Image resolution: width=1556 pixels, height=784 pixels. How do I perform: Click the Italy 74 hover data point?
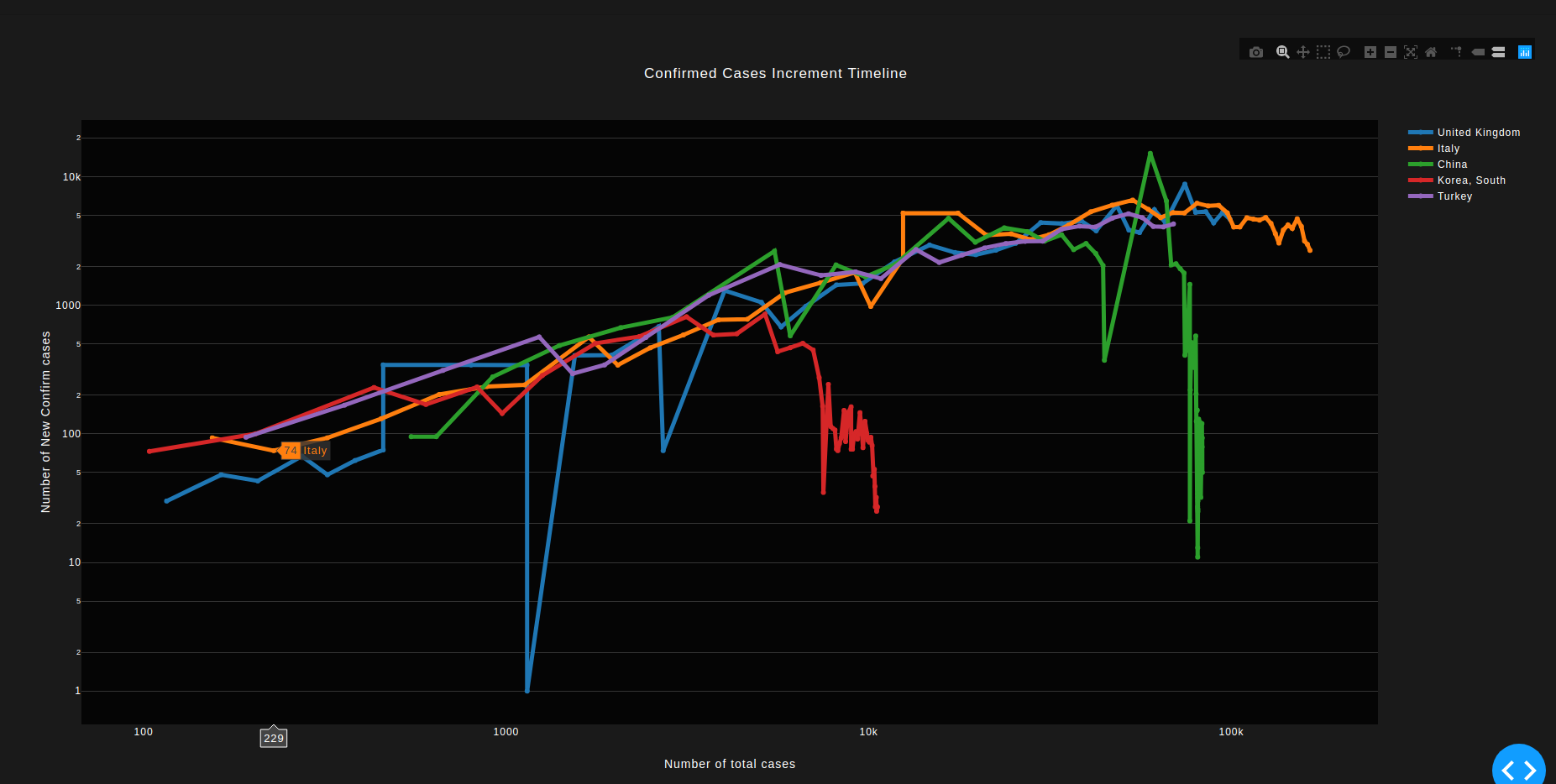point(276,451)
